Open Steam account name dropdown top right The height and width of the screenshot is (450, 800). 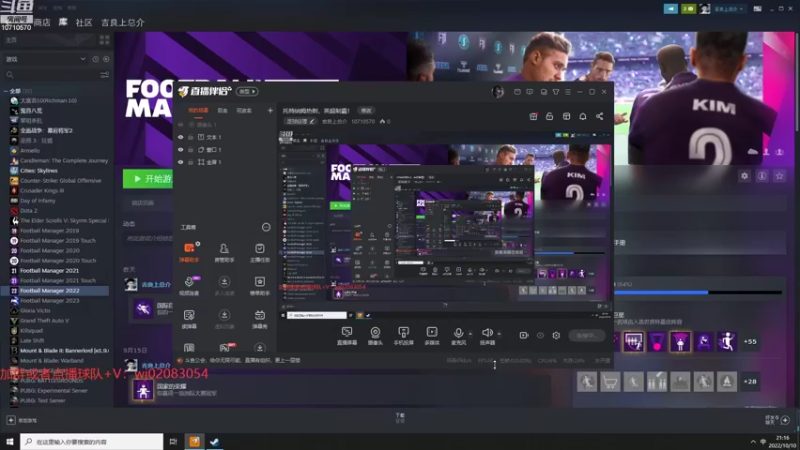tap(728, 9)
